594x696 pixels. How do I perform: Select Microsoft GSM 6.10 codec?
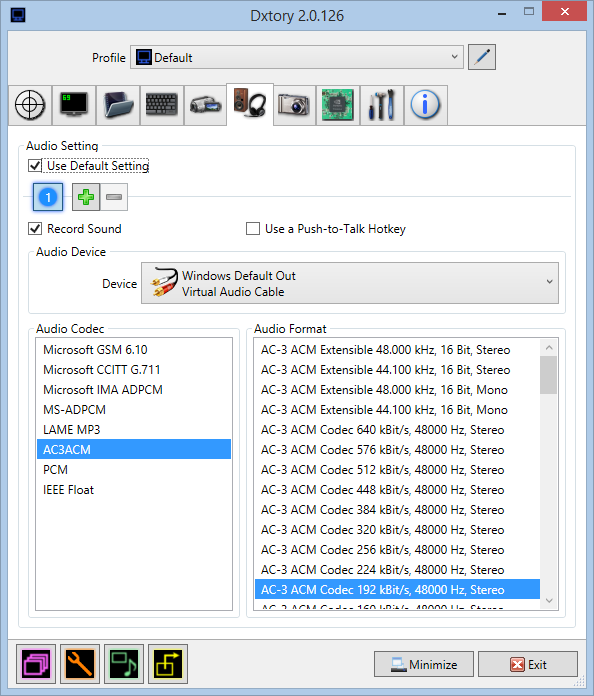pos(134,350)
